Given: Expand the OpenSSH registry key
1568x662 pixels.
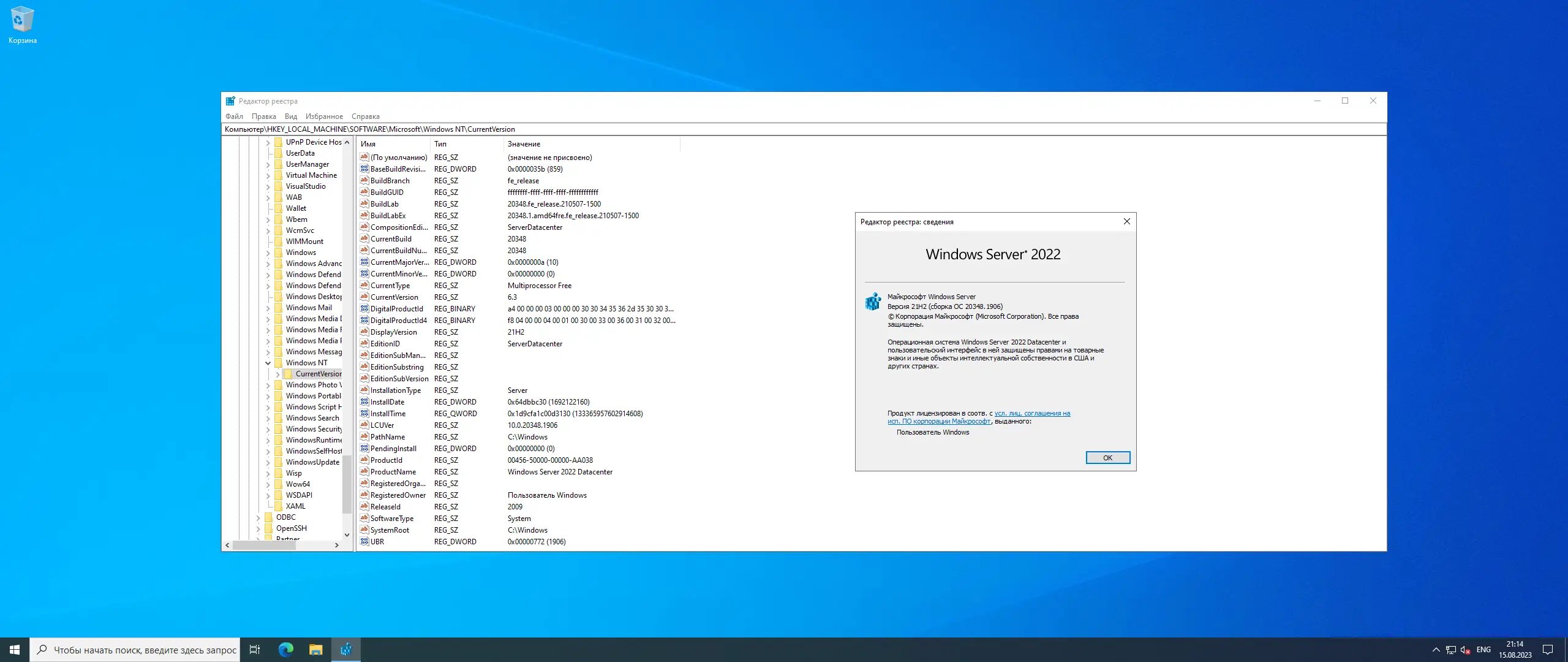Looking at the screenshot, I should (258, 528).
